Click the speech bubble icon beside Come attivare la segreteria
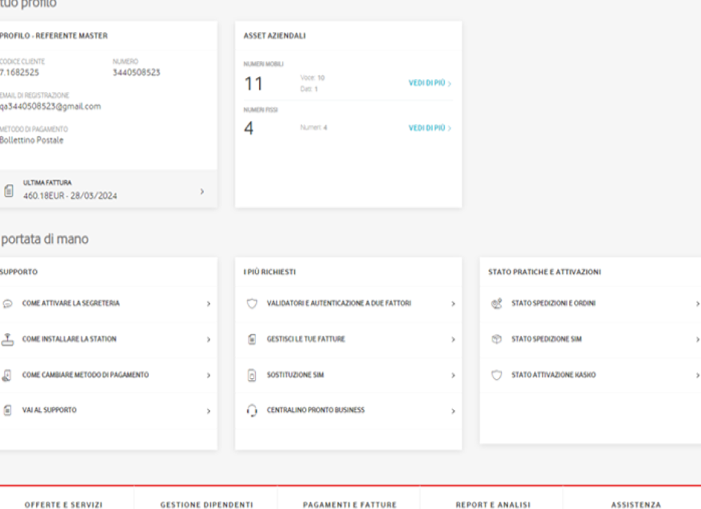701x509 pixels. (x=8, y=303)
